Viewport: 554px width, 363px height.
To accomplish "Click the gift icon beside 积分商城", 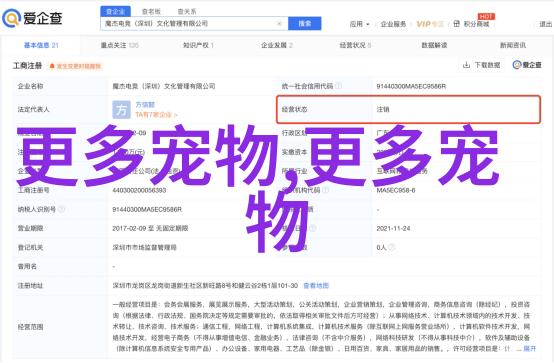I will coord(456,24).
